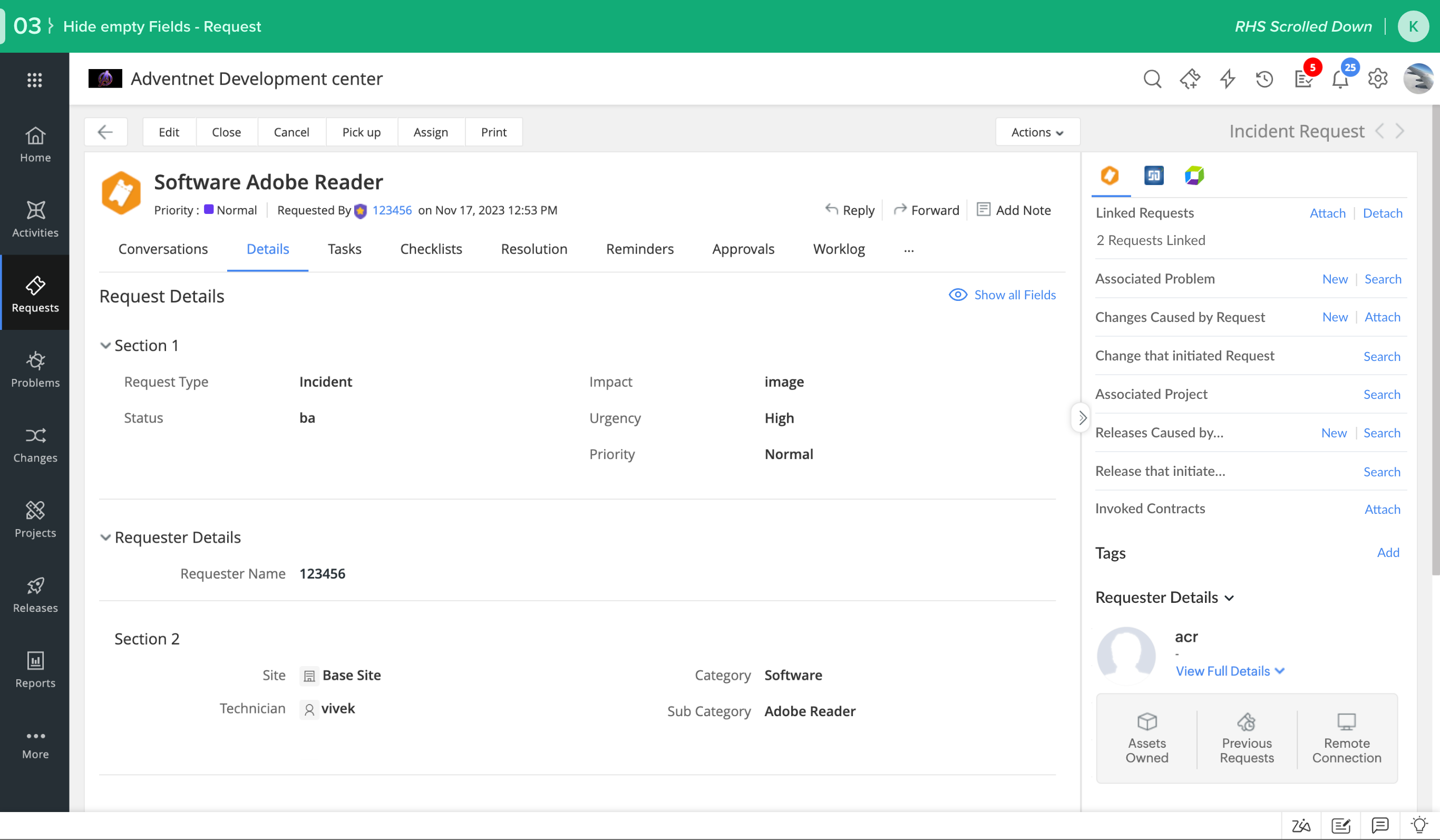Screen dimensions: 1440x840
Task: Open the Actions dropdown
Action: pyautogui.click(x=1037, y=132)
